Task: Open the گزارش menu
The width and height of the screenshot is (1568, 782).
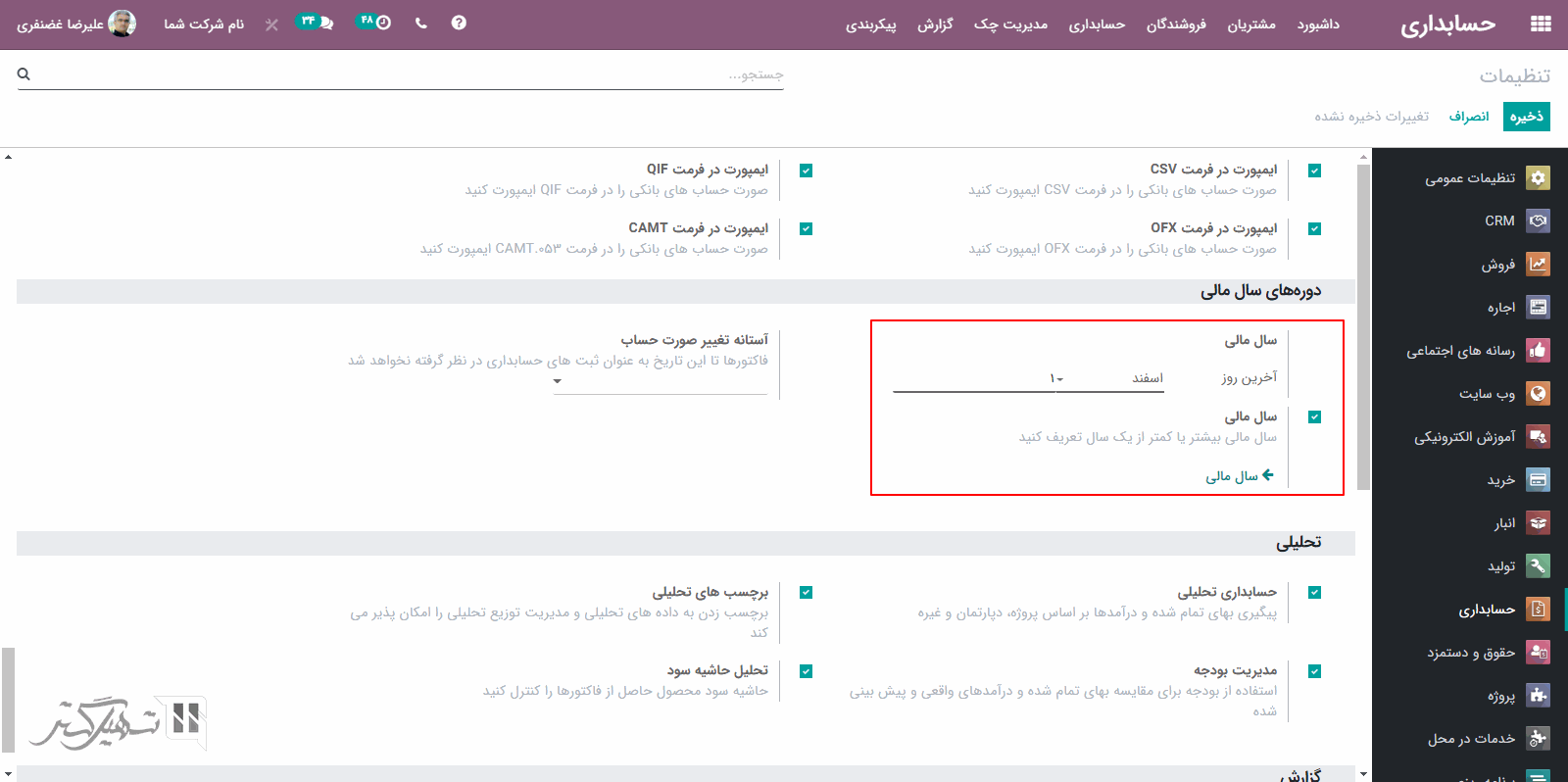Action: click(x=935, y=24)
